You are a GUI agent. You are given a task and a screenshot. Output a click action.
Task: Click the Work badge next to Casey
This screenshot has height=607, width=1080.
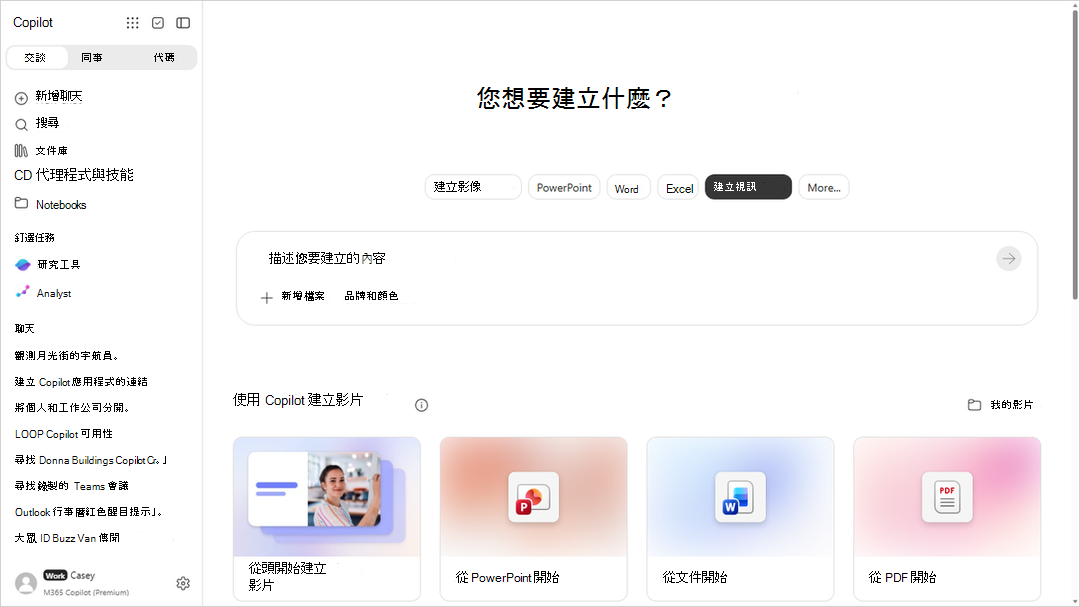[x=55, y=575]
